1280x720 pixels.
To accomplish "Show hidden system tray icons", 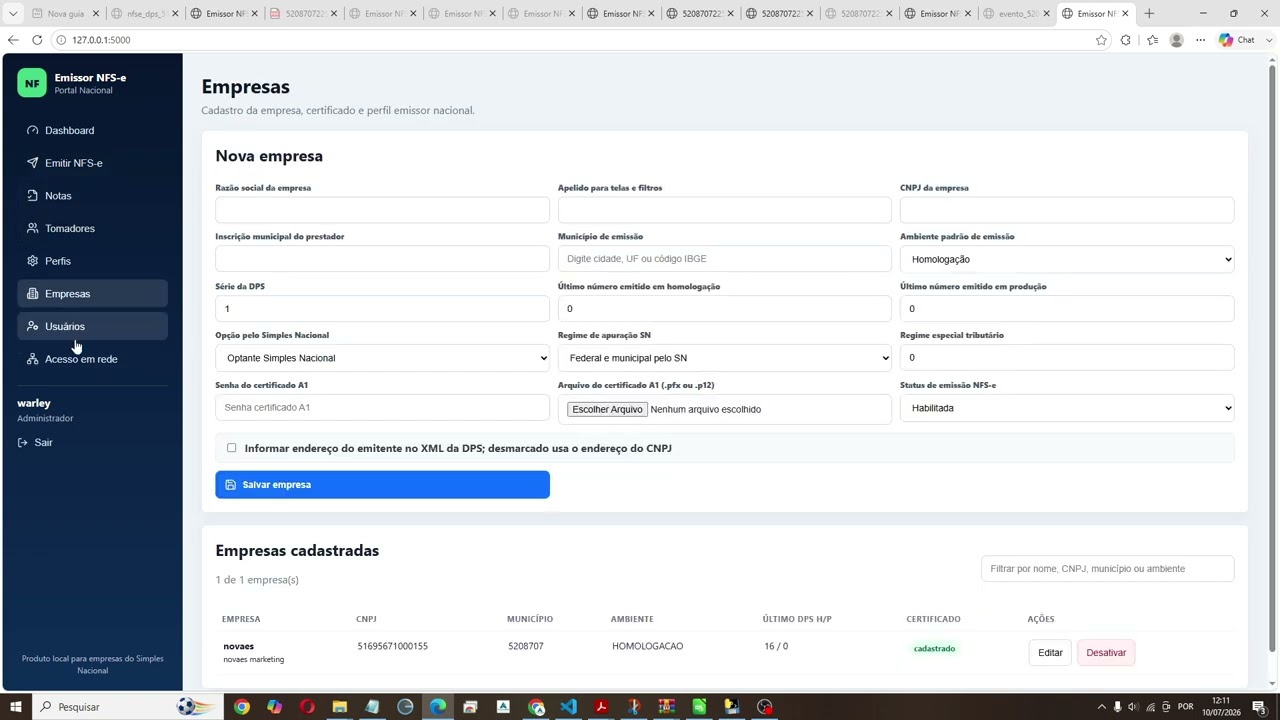I will point(1103,707).
